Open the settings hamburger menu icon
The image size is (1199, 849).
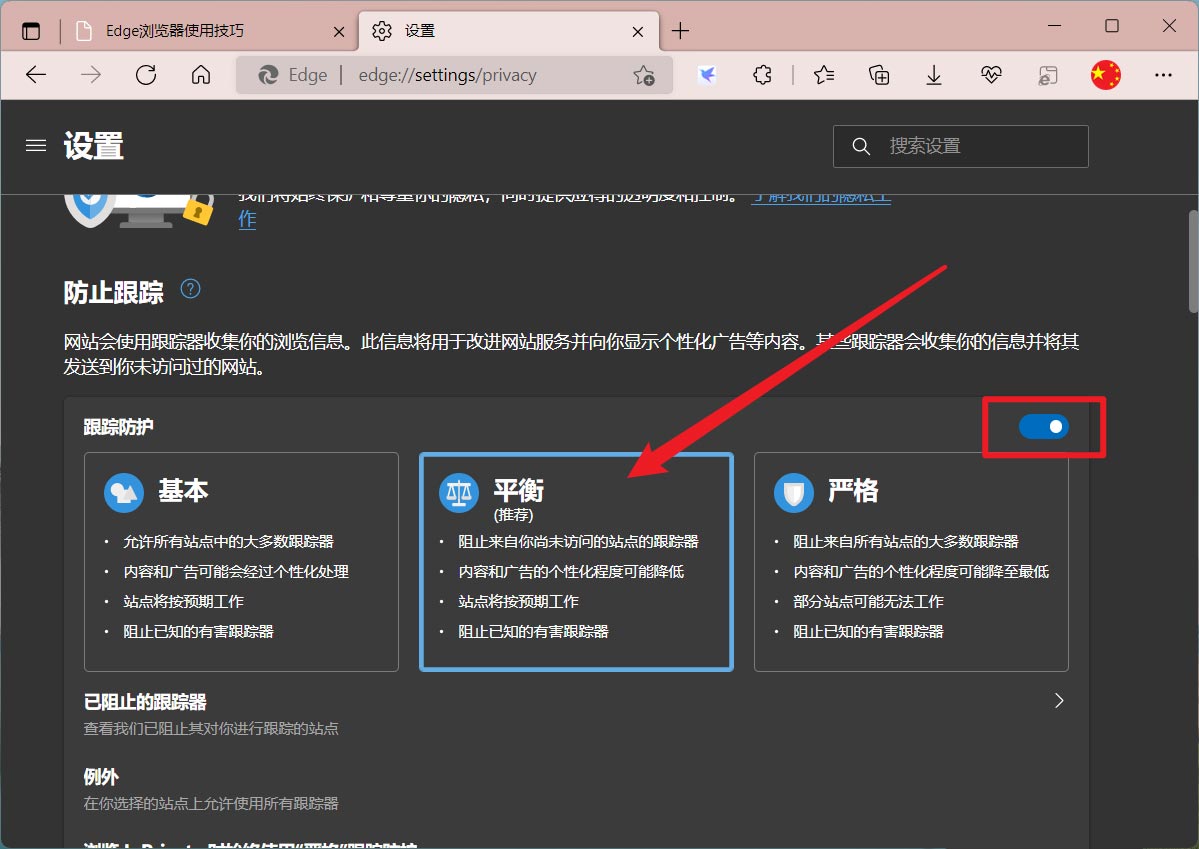pos(36,145)
